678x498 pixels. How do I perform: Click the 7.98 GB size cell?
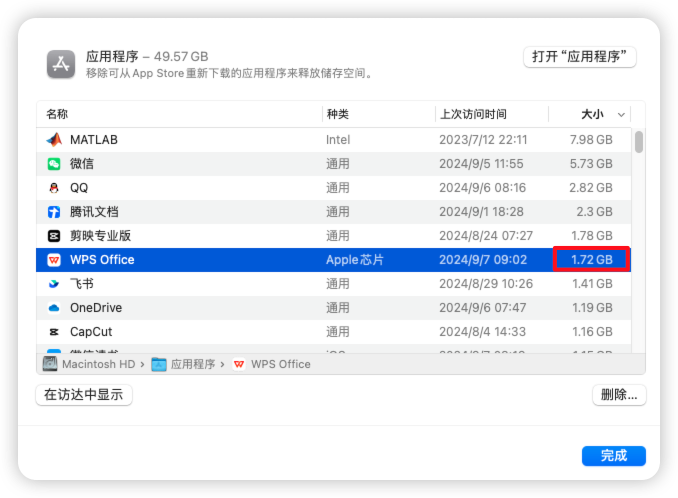click(591, 140)
